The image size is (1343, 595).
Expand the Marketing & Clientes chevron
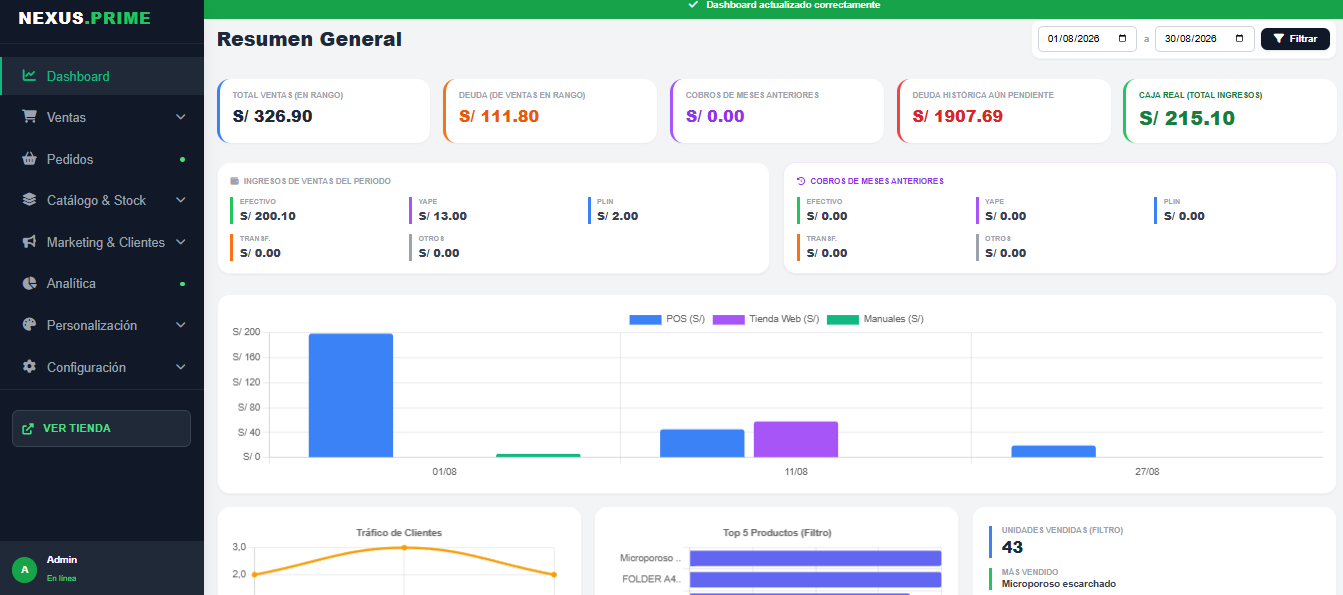pyautogui.click(x=181, y=242)
